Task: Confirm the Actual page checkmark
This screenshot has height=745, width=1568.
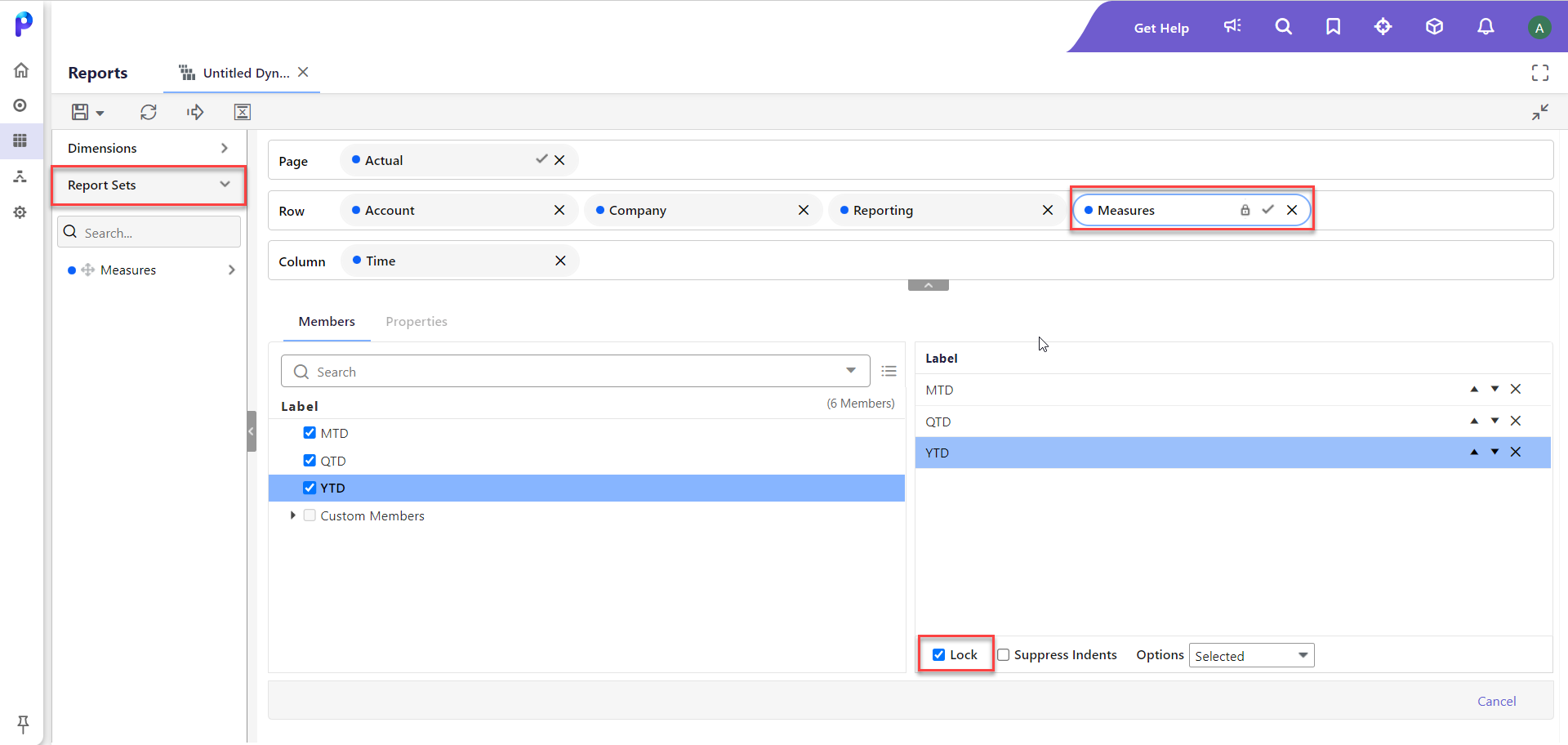Action: (541, 159)
